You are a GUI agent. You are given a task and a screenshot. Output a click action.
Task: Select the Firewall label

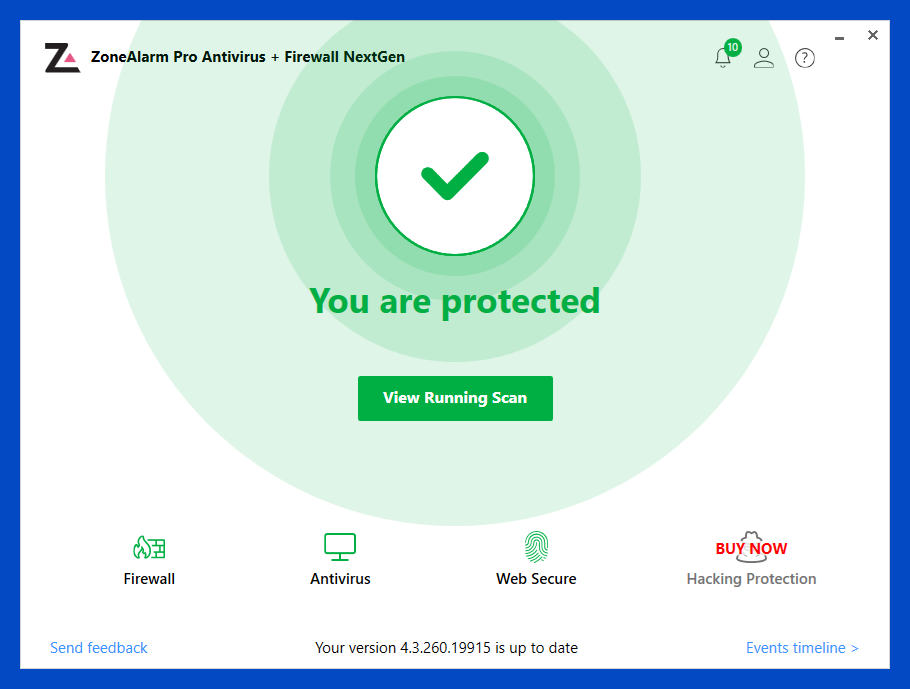[x=149, y=579]
